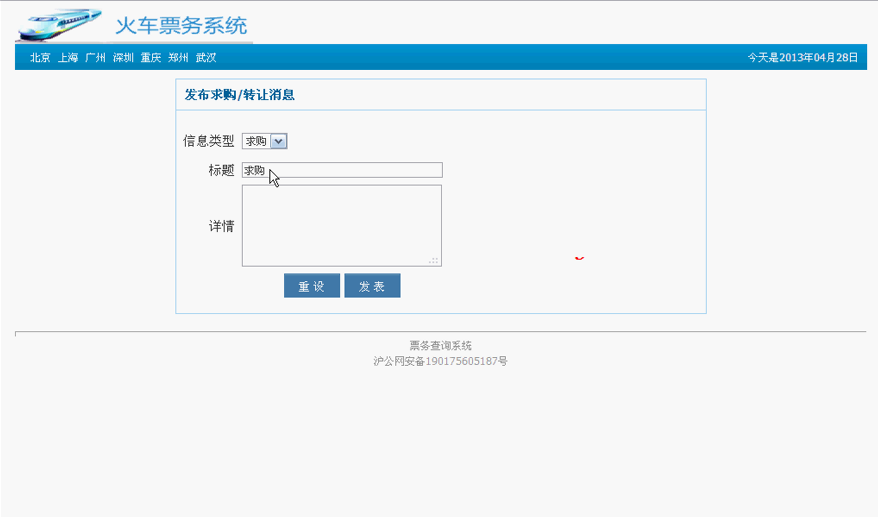
Task: Click the 发表 submit button
Action: tap(372, 286)
